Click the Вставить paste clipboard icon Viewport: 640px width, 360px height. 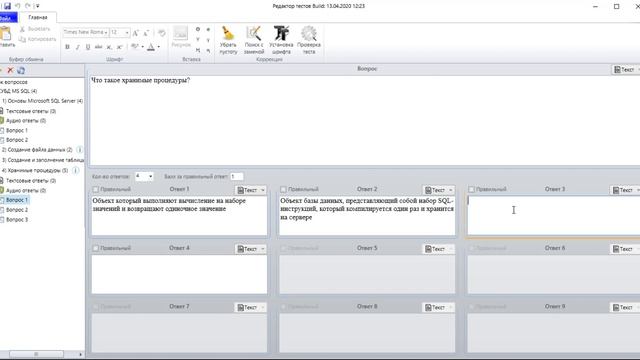(6, 33)
